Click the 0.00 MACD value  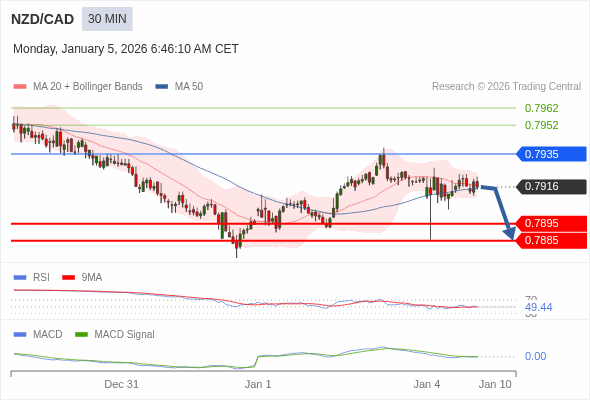point(535,356)
